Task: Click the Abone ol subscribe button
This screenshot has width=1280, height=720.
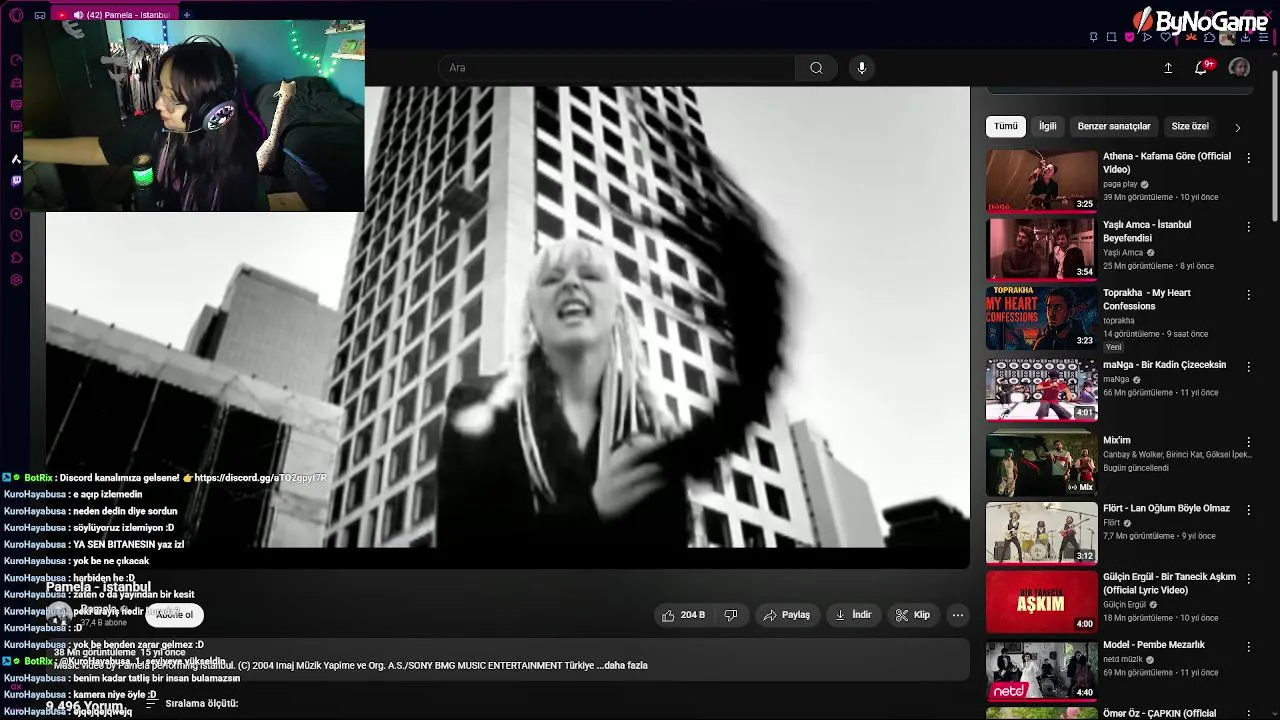Action: point(174,615)
